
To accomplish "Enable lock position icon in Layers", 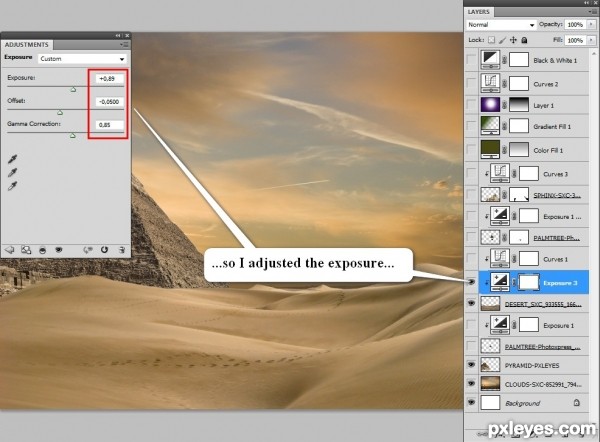I will click(x=513, y=40).
